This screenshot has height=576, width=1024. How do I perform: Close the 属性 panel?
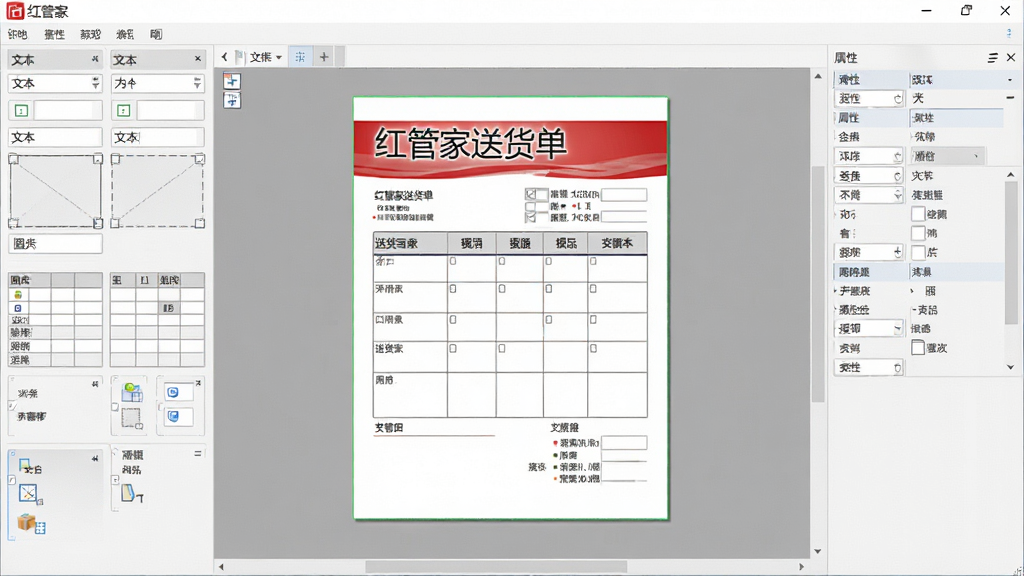coord(1011,57)
